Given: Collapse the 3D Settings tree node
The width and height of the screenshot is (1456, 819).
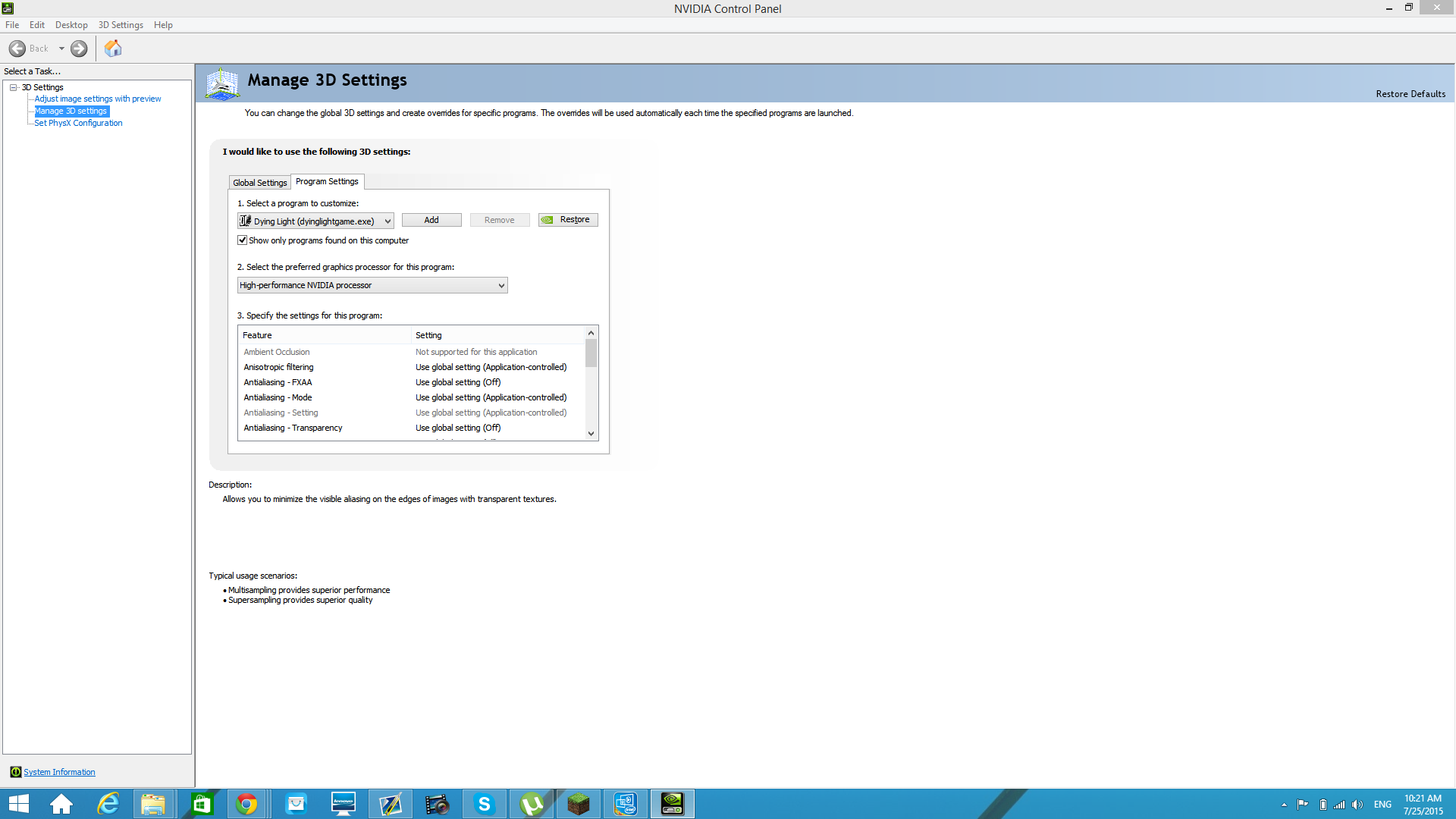Looking at the screenshot, I should point(13,87).
